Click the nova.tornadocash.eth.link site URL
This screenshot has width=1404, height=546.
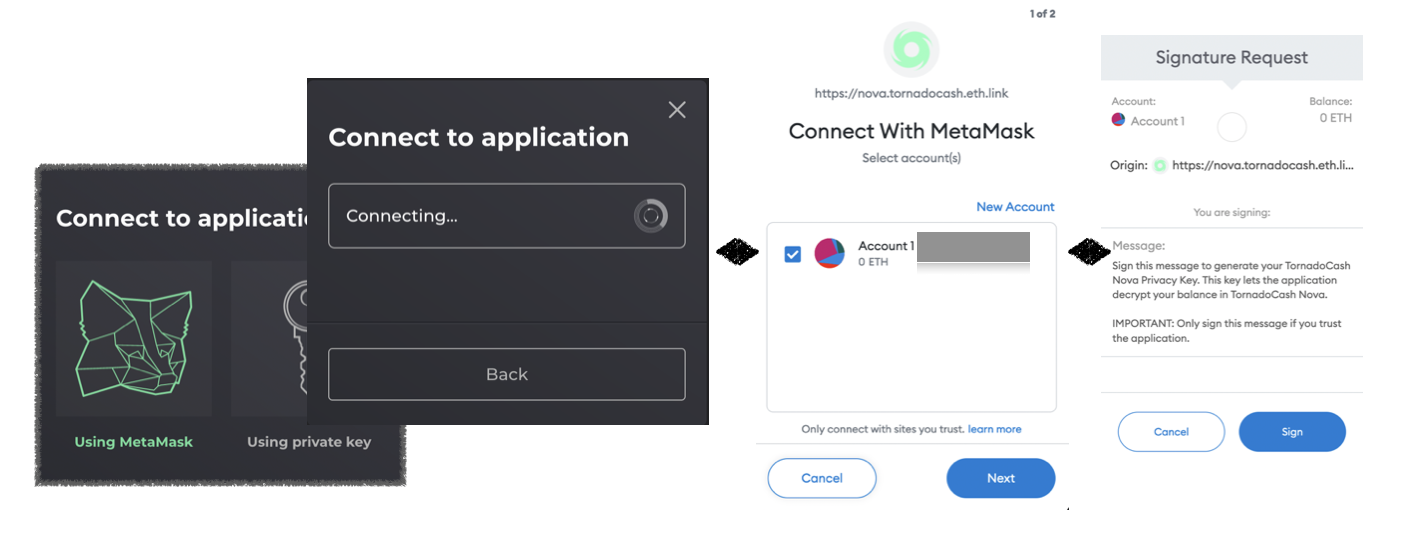click(x=911, y=93)
